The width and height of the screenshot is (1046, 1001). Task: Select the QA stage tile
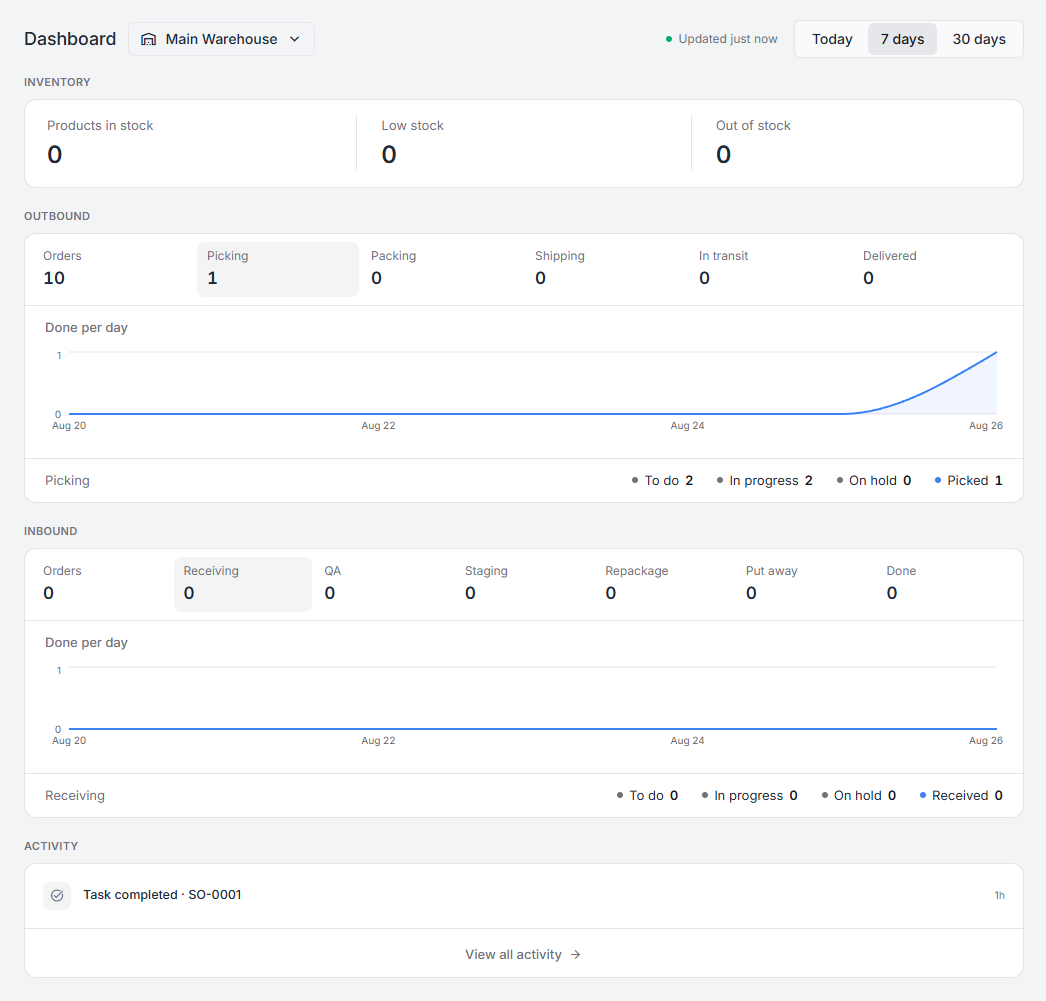(384, 584)
